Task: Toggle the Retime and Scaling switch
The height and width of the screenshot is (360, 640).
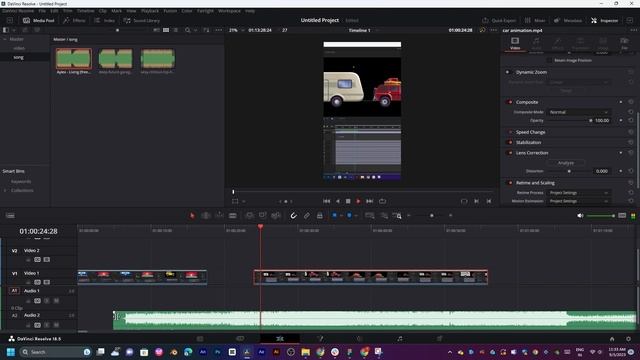Action: [510, 183]
